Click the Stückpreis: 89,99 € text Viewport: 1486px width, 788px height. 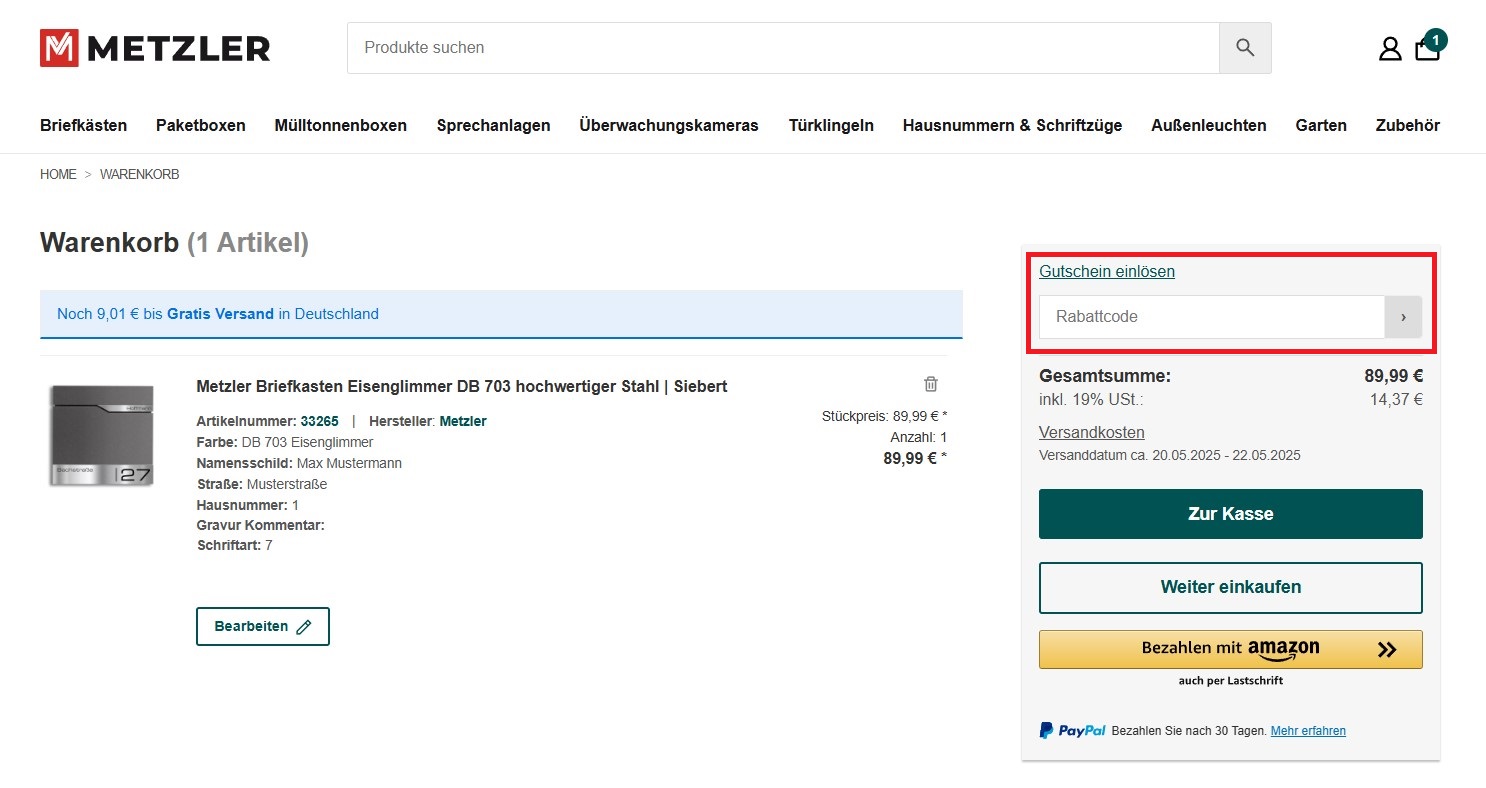click(x=884, y=416)
